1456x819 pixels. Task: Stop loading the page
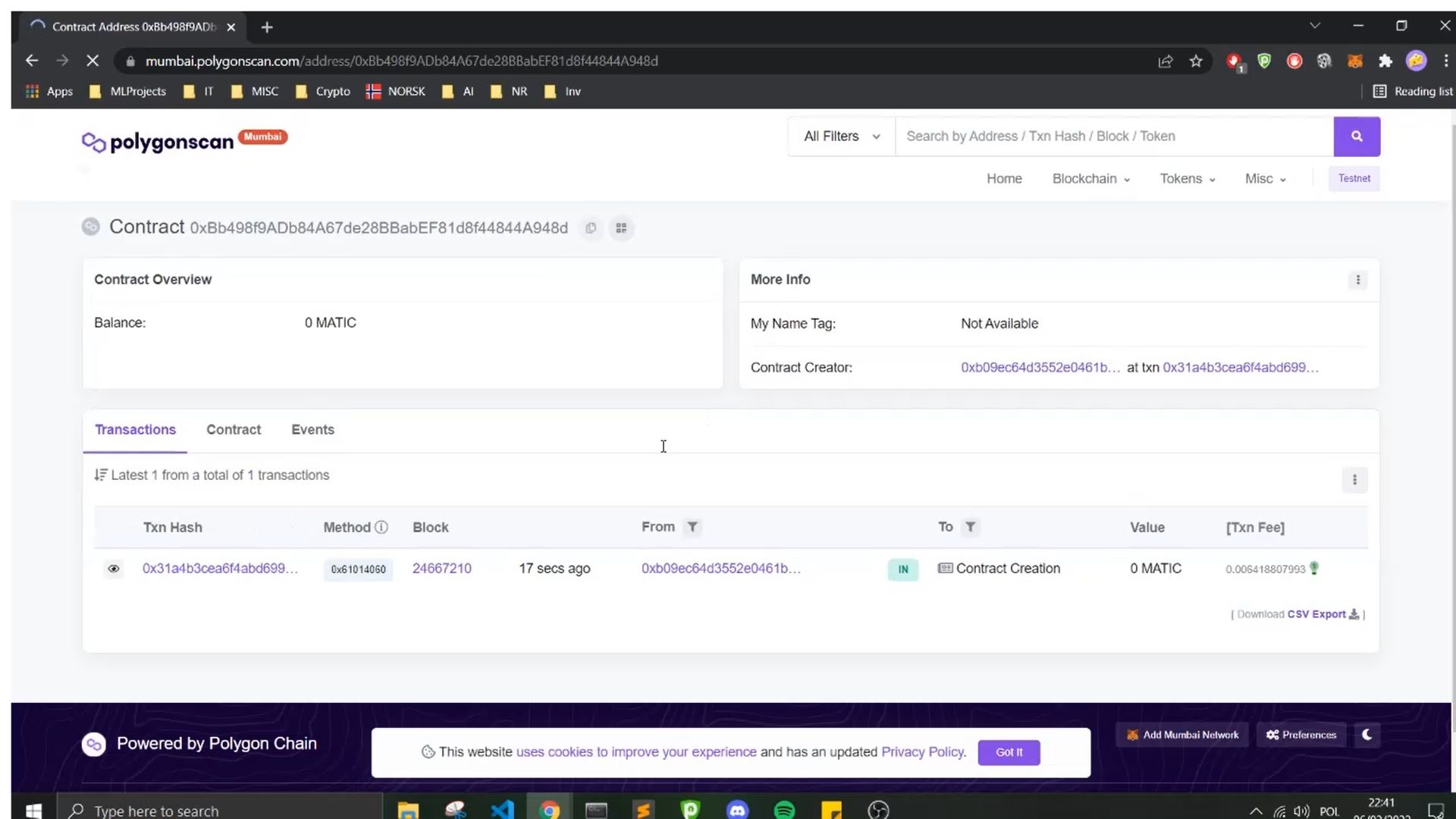93,61
